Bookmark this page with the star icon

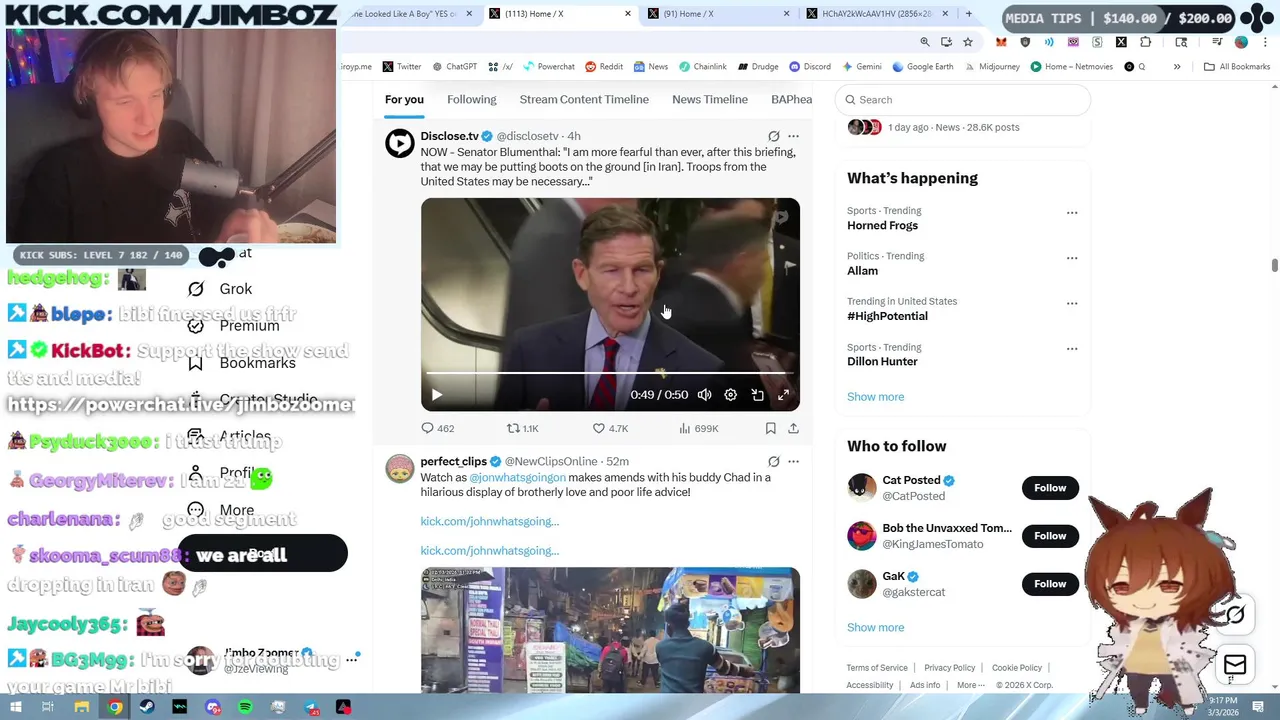(967, 42)
